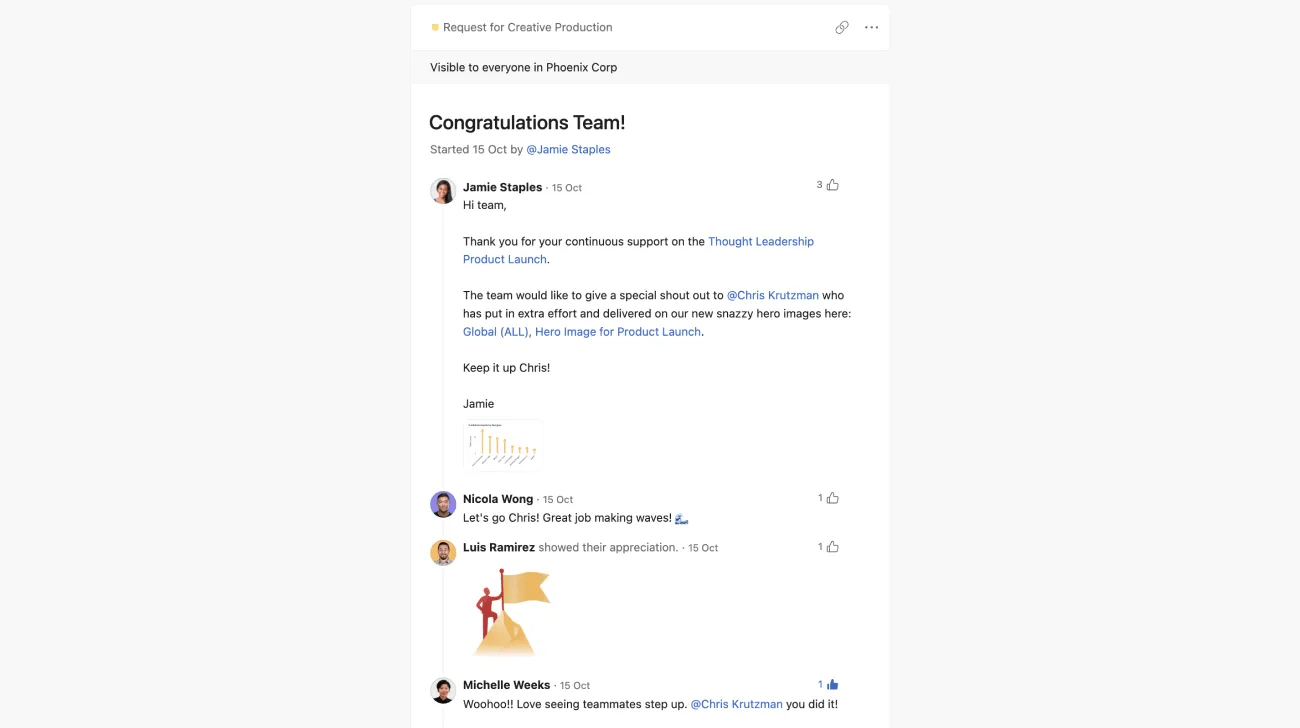1300x728 pixels.
Task: Open the Hero Image for Product Launch link
Action: (618, 331)
